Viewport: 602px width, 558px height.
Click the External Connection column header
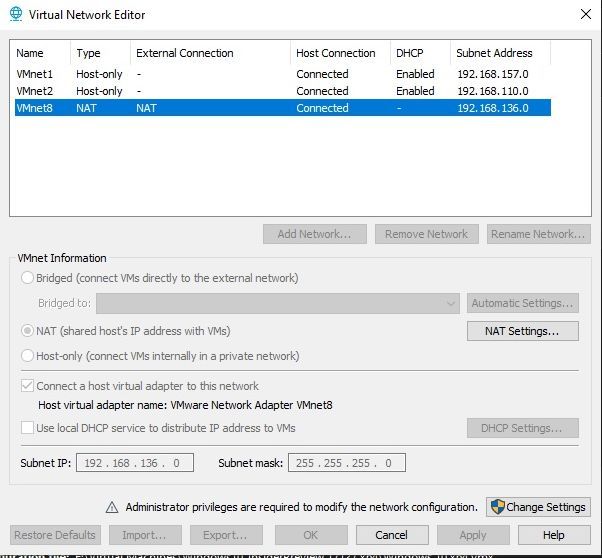(210, 53)
